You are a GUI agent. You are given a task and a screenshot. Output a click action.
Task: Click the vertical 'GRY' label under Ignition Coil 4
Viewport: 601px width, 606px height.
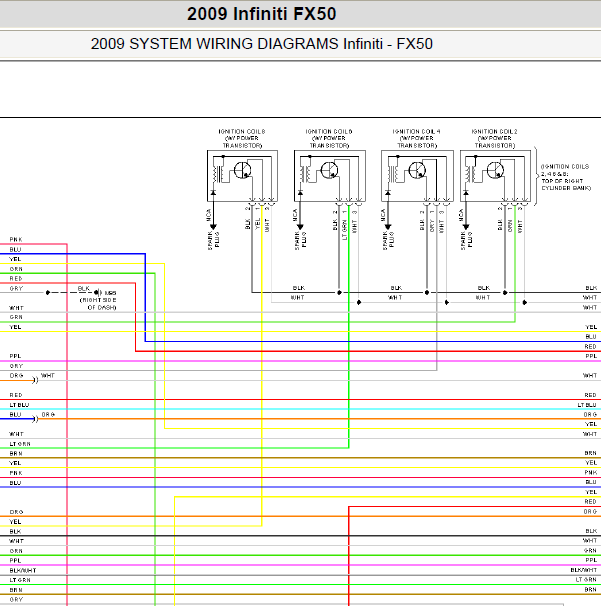(x=432, y=225)
